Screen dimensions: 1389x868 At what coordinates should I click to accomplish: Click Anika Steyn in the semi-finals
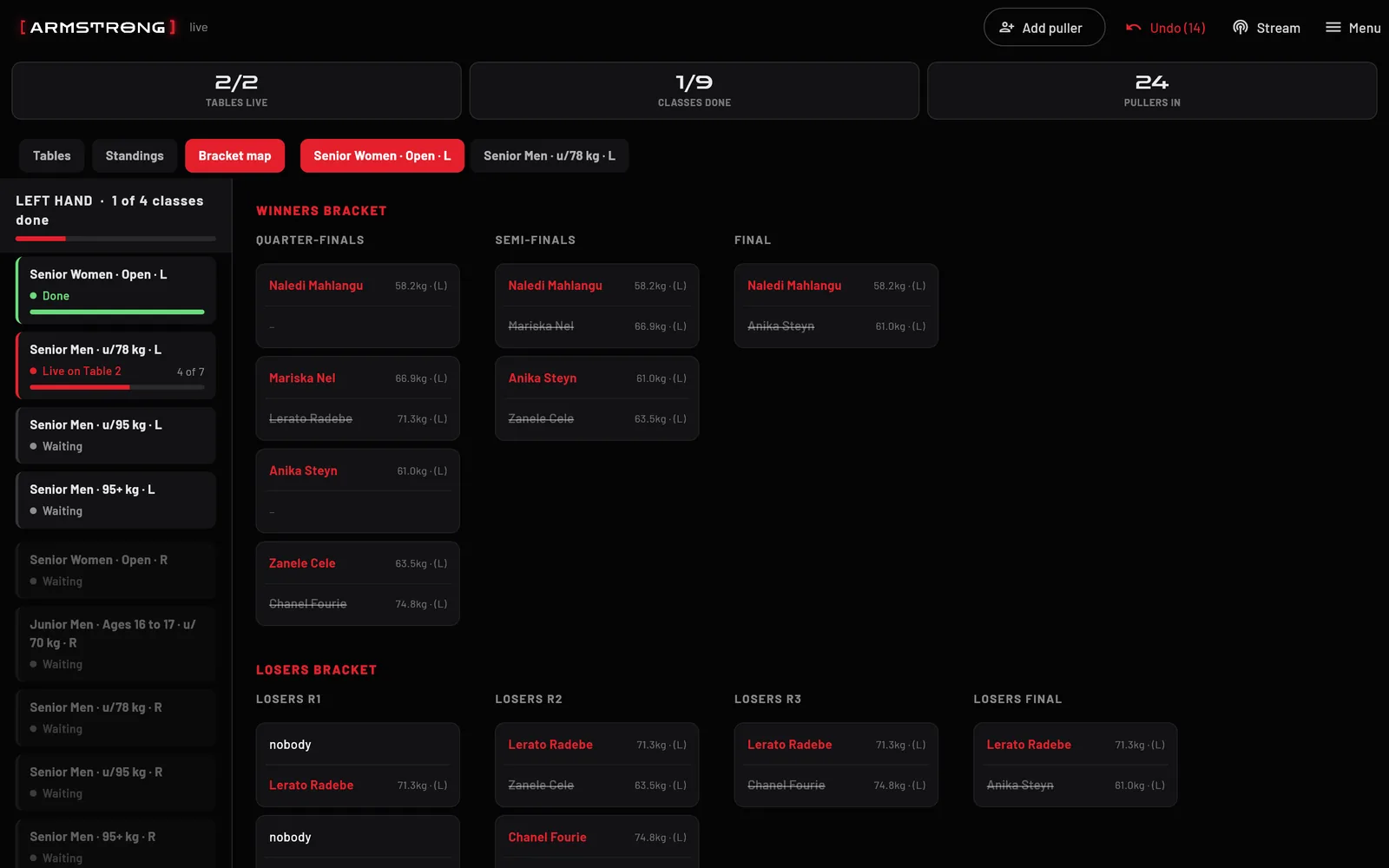click(543, 378)
